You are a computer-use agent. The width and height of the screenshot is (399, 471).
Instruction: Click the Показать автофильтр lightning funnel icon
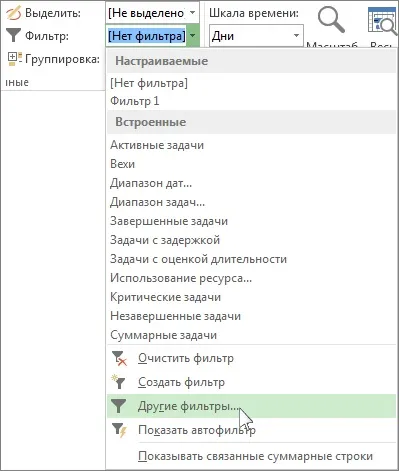pyautogui.click(x=119, y=430)
